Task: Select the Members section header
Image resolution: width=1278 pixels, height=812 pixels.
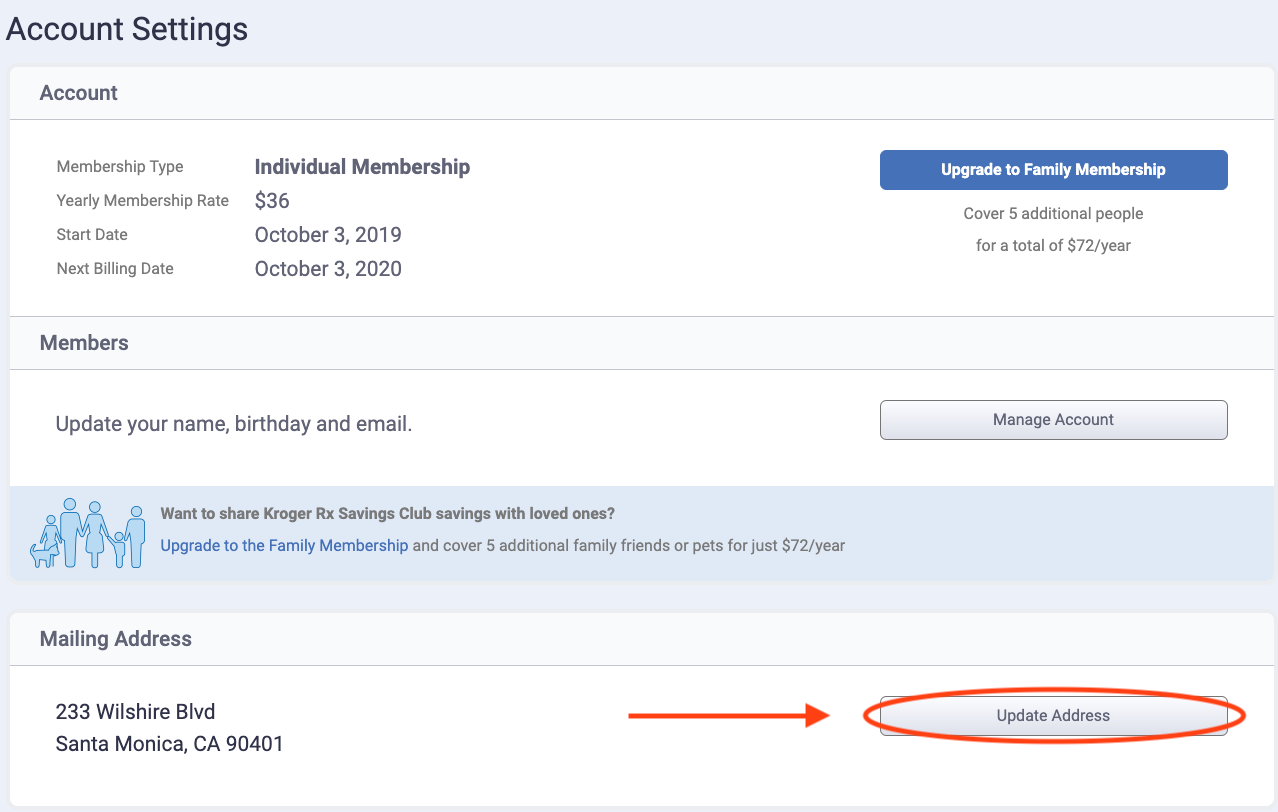Action: pos(84,343)
